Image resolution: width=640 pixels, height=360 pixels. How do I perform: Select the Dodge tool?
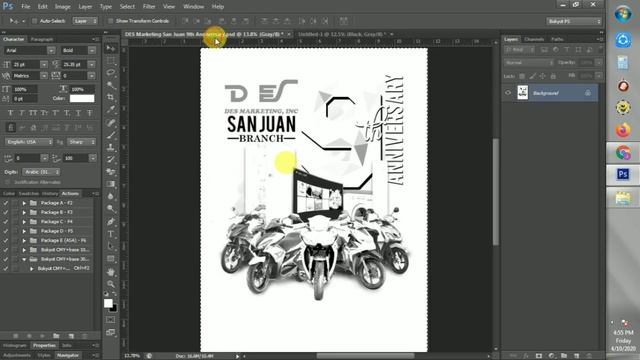pyautogui.click(x=111, y=209)
